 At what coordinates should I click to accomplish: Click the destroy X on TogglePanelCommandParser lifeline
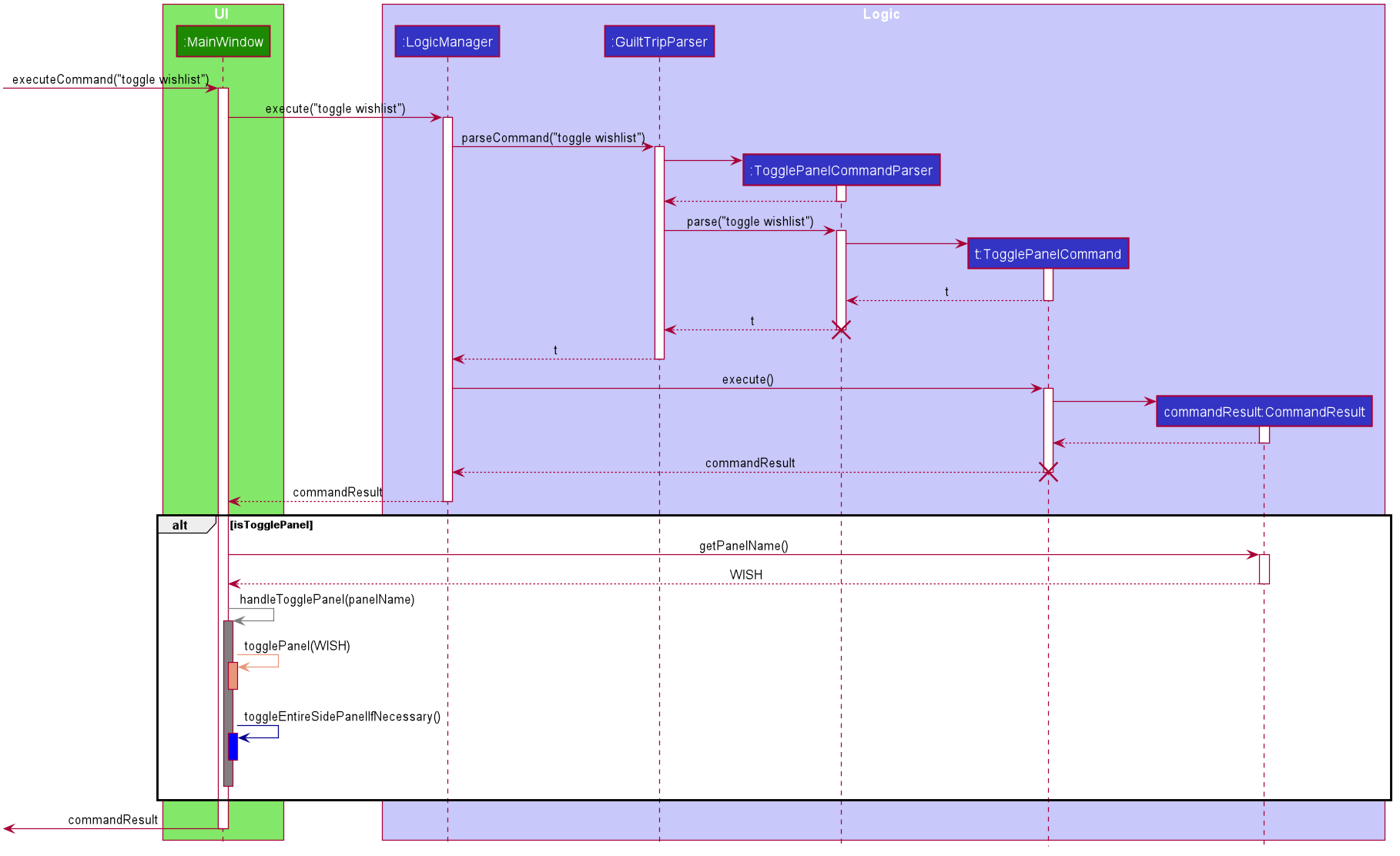841,330
